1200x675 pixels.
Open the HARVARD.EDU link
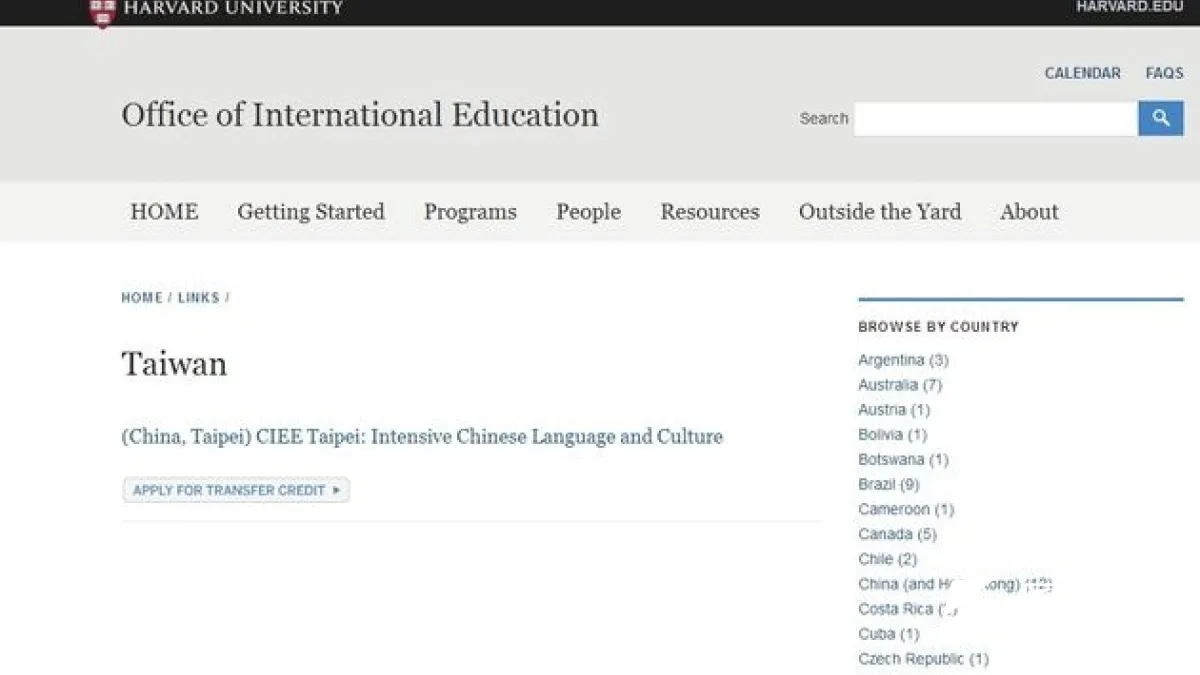pyautogui.click(x=1129, y=7)
